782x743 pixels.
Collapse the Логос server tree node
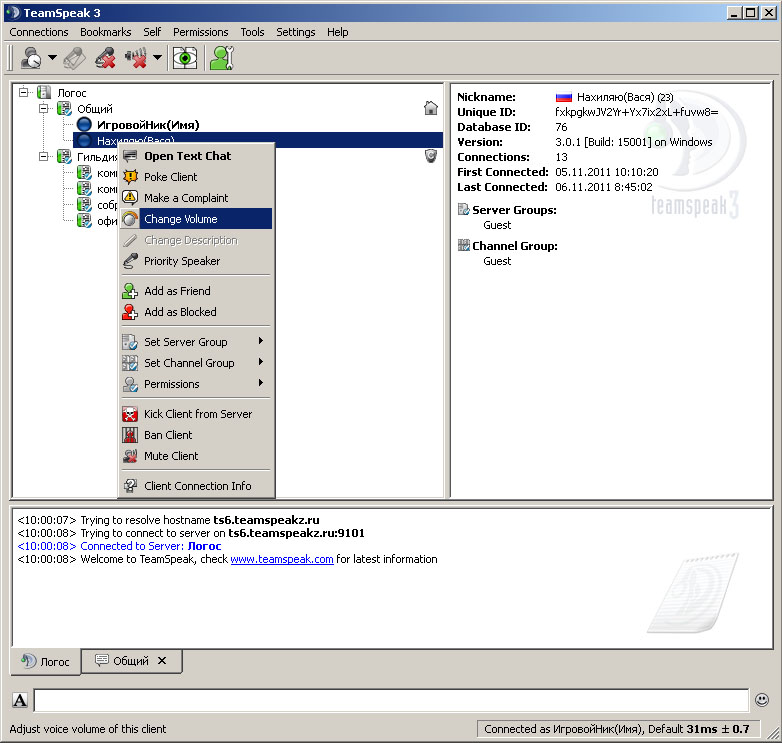[23, 92]
